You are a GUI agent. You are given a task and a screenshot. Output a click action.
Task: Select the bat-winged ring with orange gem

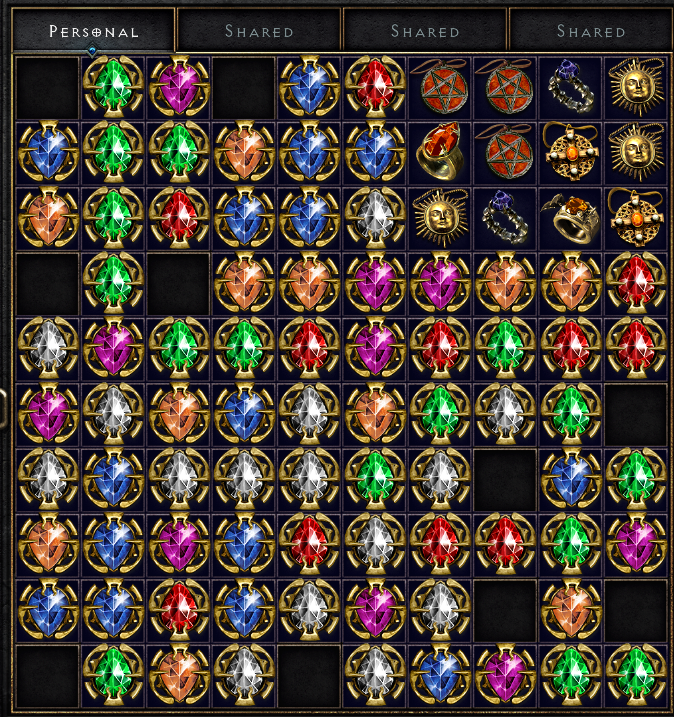[x=570, y=217]
